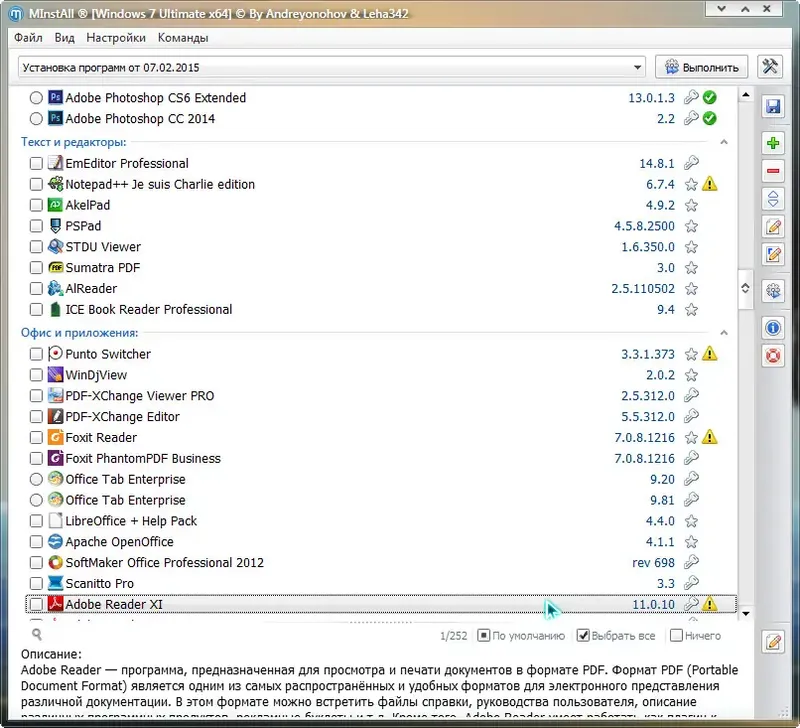Click the star icon next to AkelPad

pos(691,205)
